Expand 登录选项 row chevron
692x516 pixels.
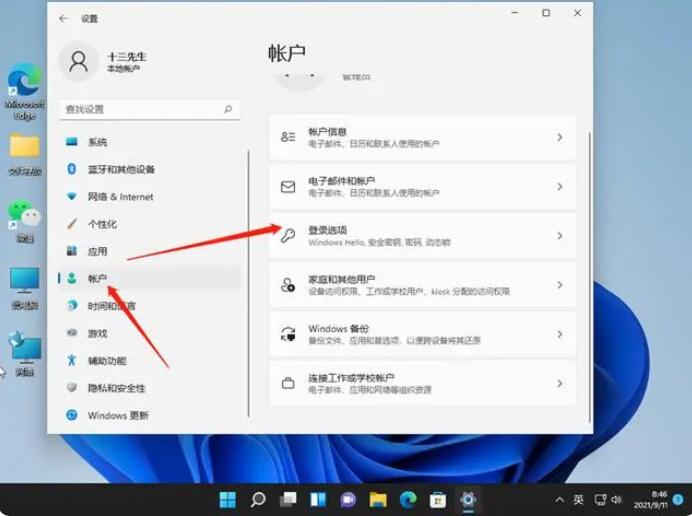click(x=560, y=236)
